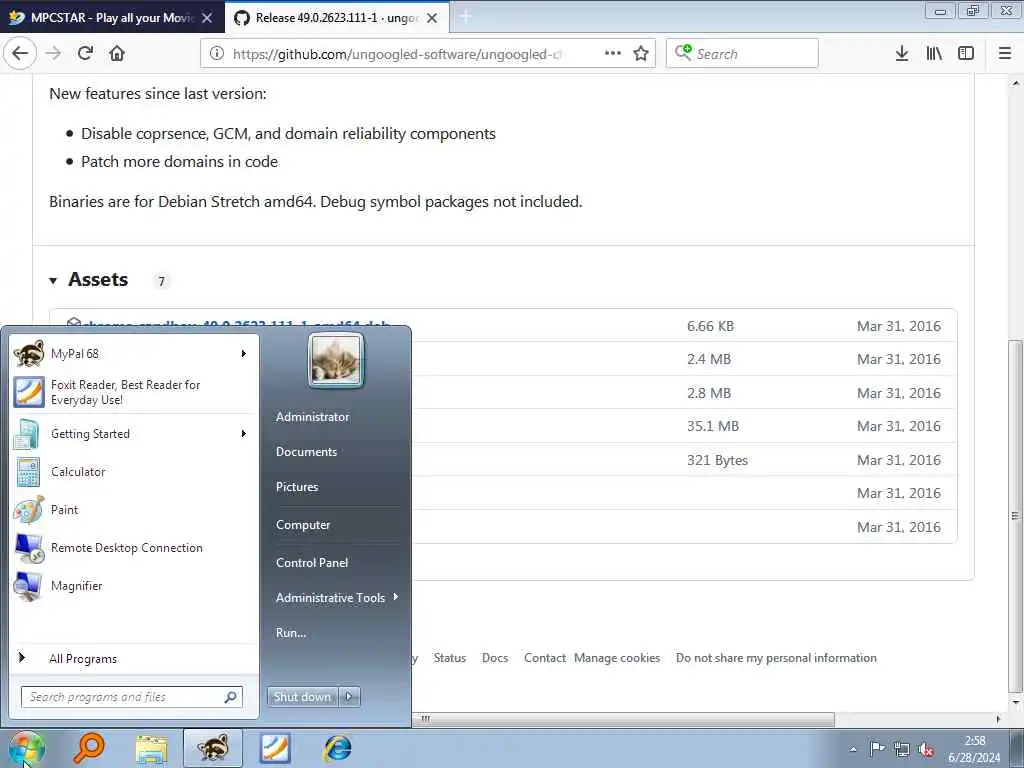Open the browser home page icon
The image size is (1024, 768).
[117, 54]
